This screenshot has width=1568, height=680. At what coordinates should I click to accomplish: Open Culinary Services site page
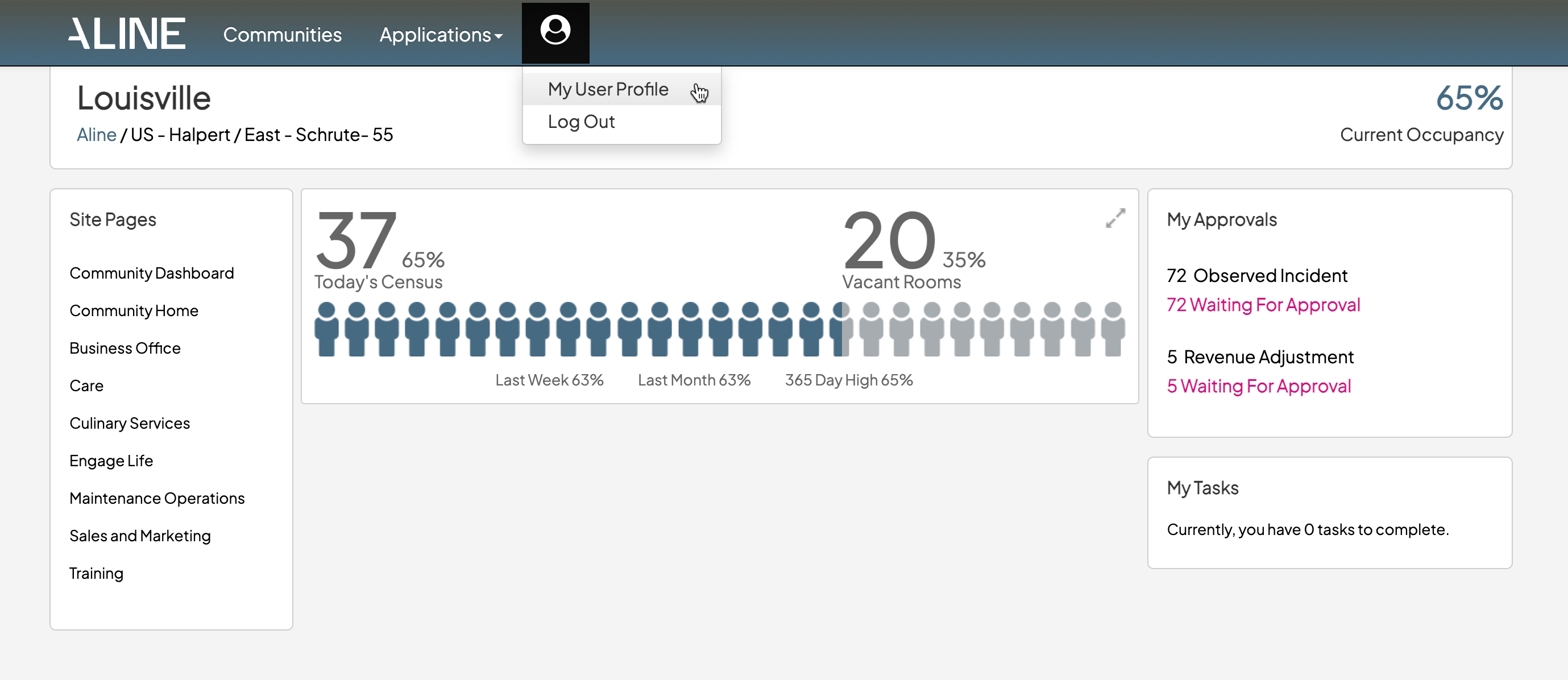[x=130, y=423]
